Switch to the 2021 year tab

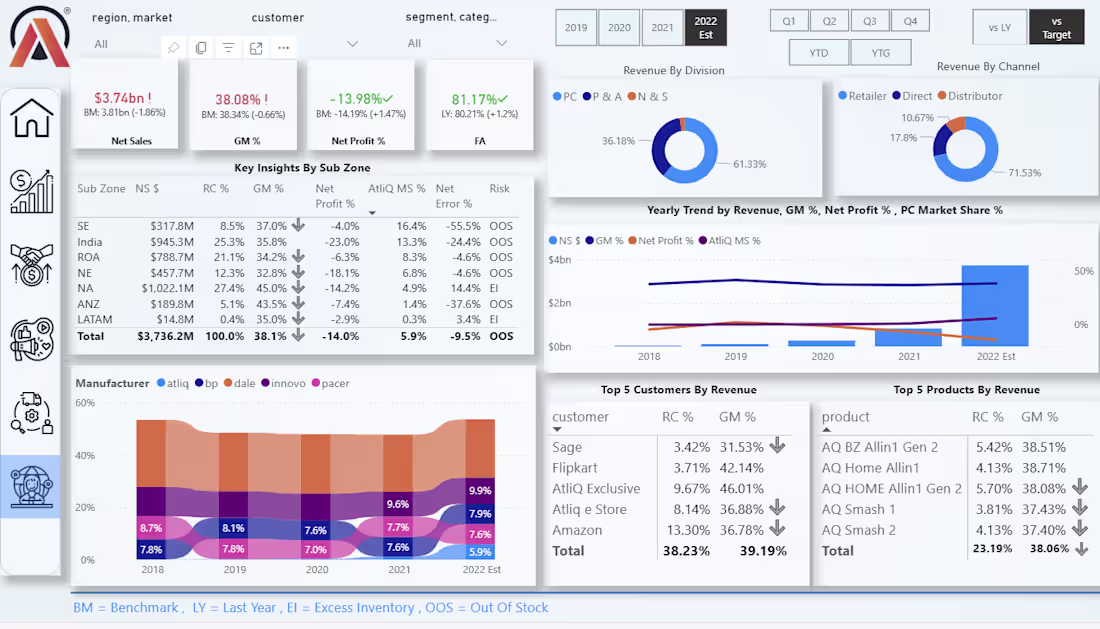[663, 27]
